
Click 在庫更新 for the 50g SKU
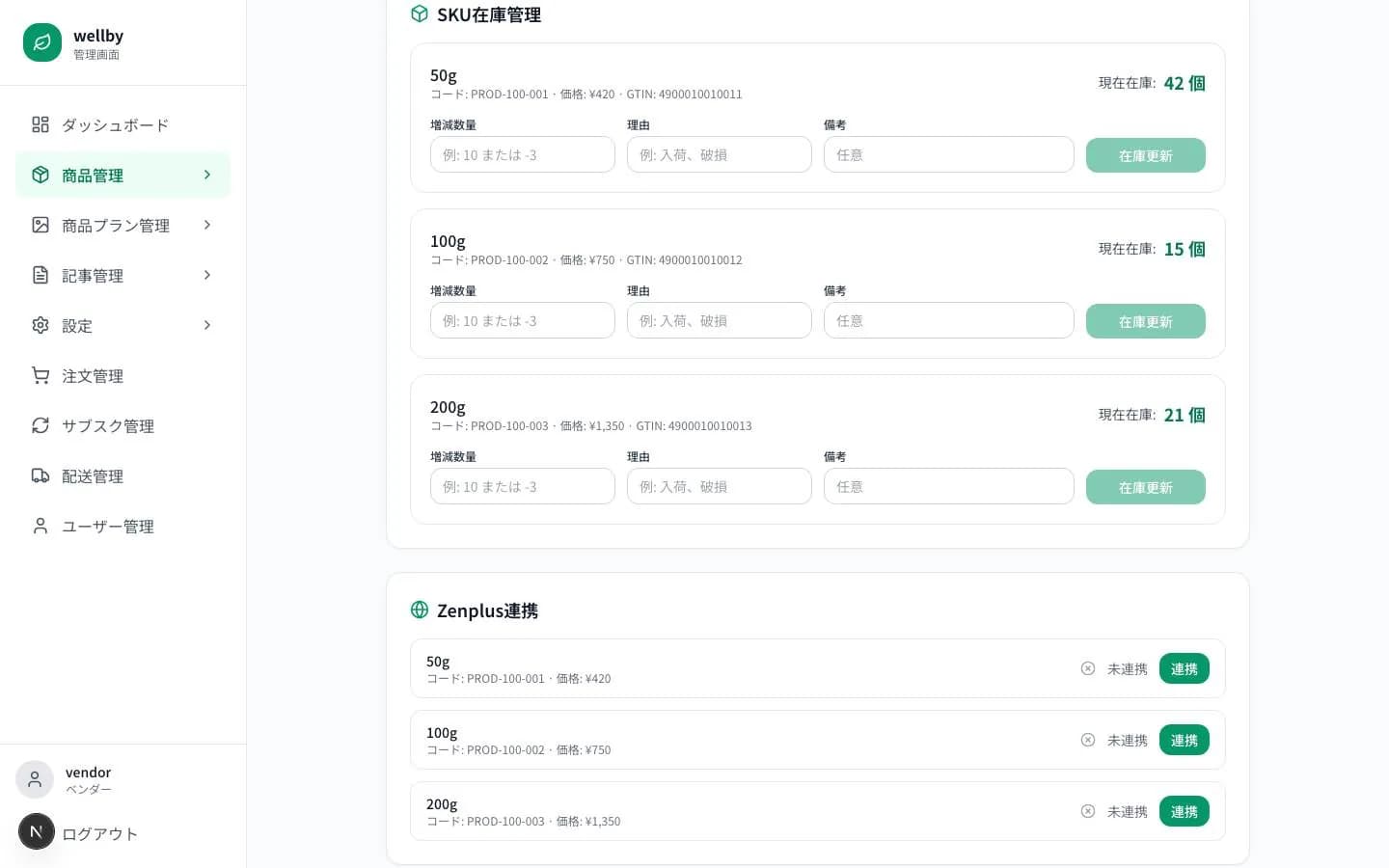point(1146,155)
